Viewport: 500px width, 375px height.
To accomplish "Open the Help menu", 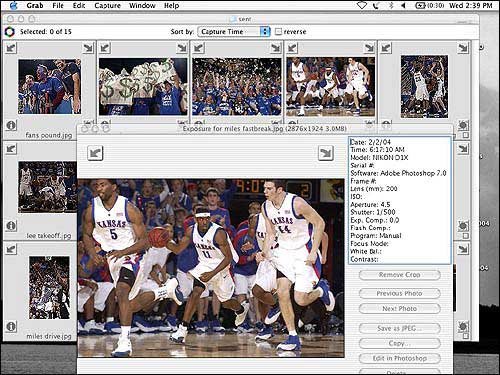I will pos(171,5).
